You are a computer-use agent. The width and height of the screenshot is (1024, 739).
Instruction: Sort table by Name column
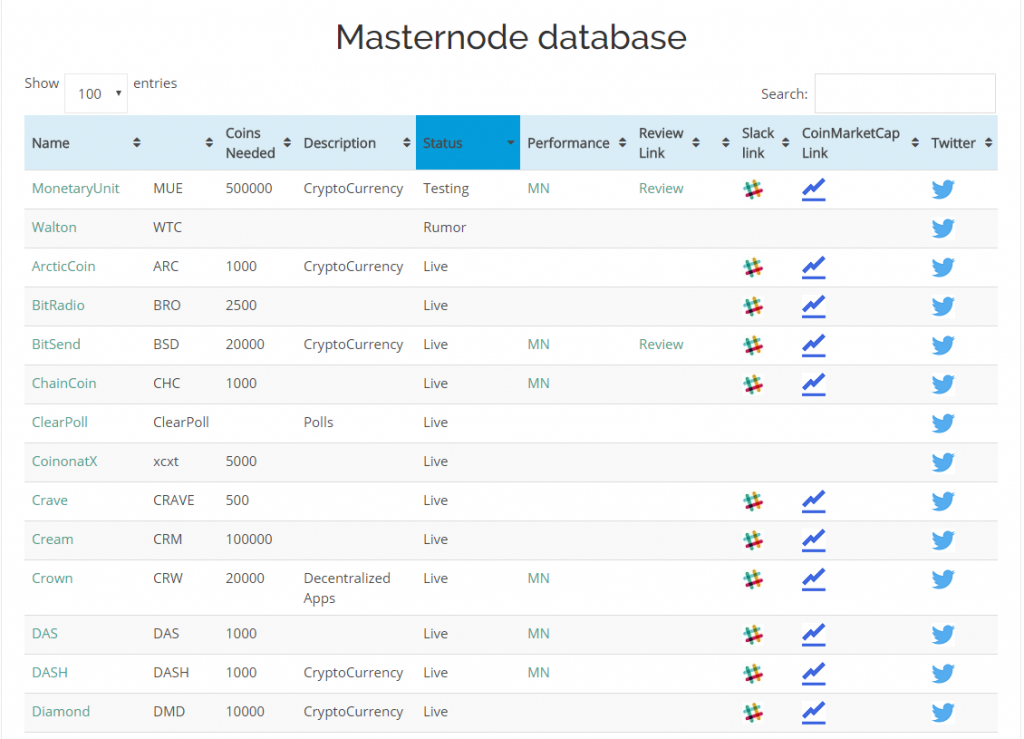[86, 143]
